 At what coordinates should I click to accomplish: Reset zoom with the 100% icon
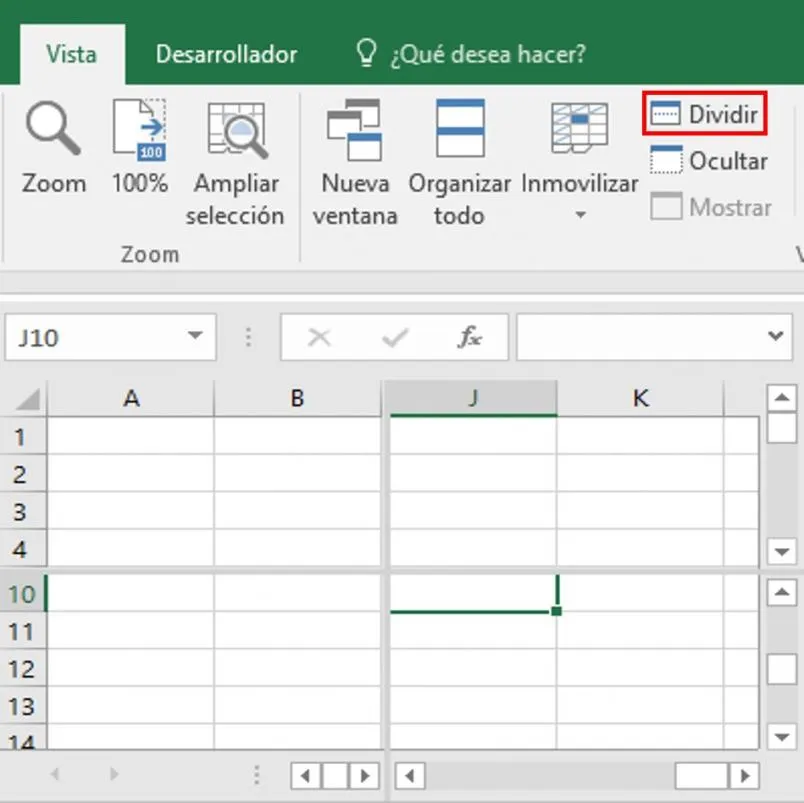(139, 130)
